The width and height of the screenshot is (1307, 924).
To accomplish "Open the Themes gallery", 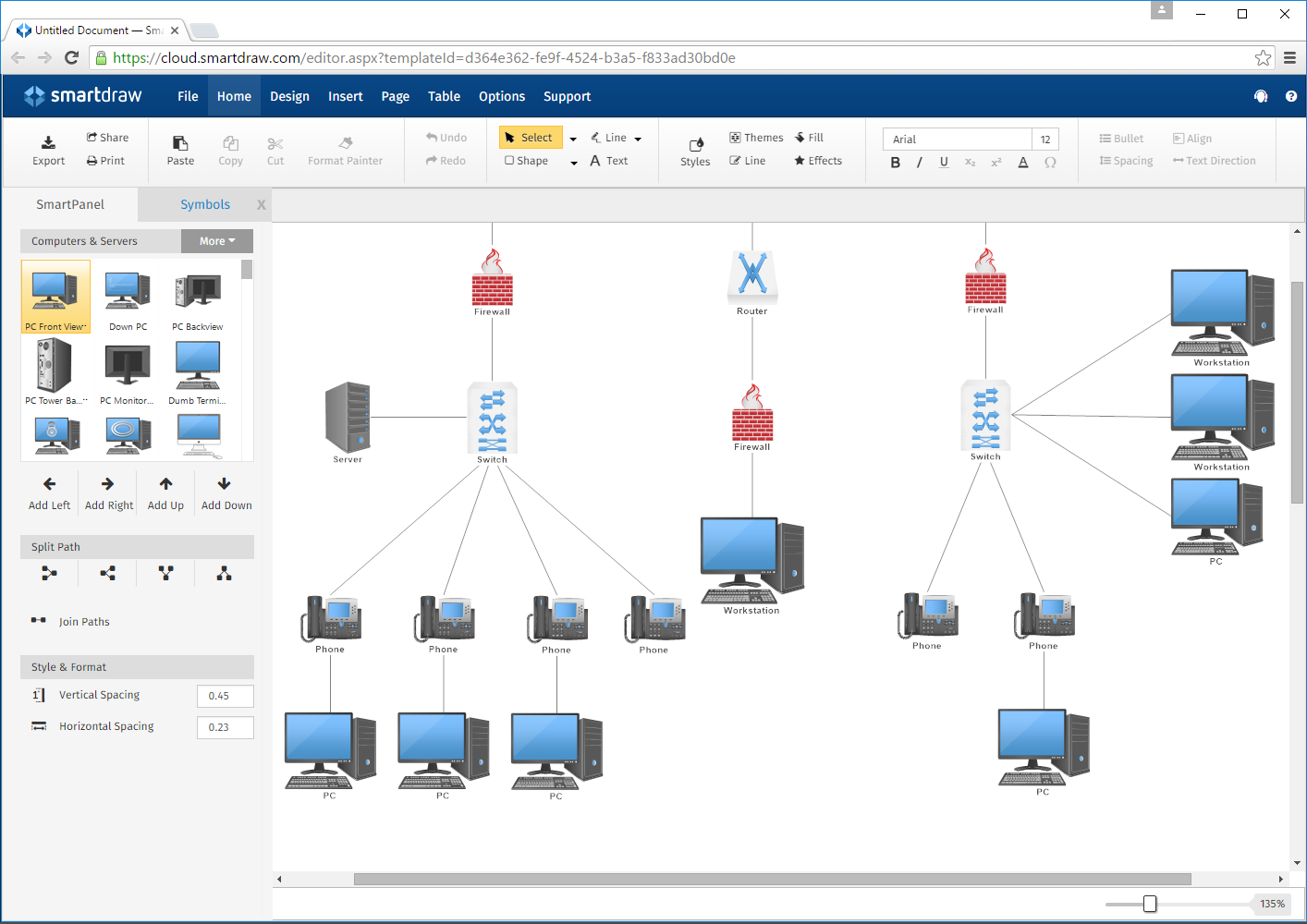I will coord(756,137).
